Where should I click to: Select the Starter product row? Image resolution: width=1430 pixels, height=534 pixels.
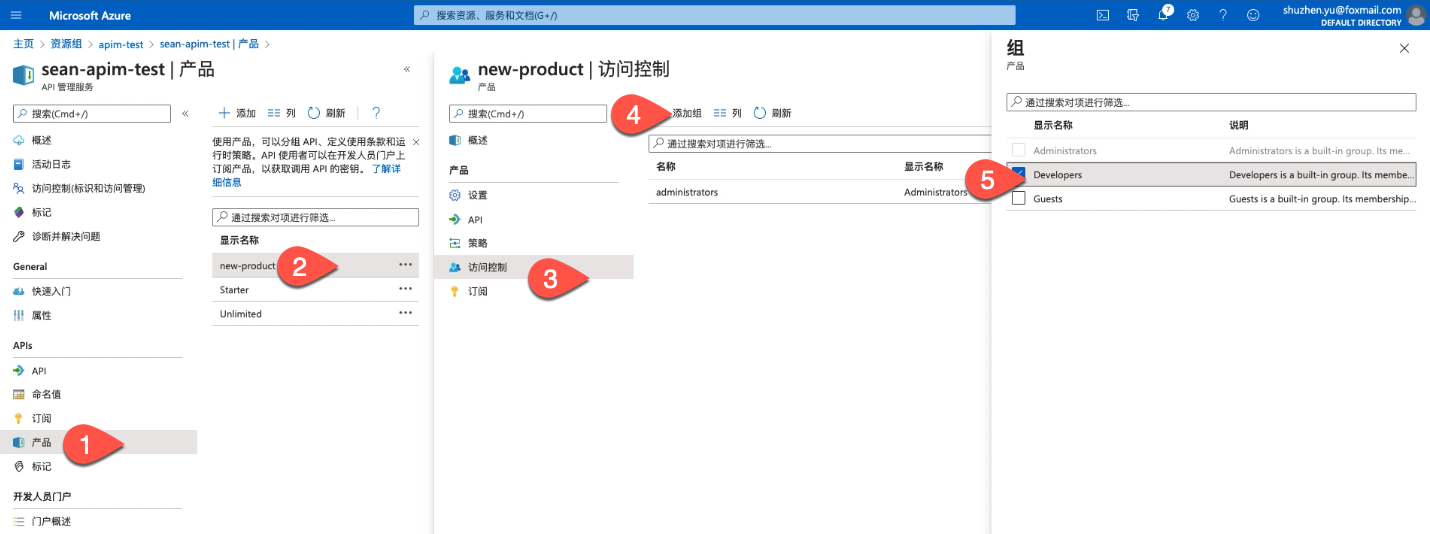click(316, 289)
